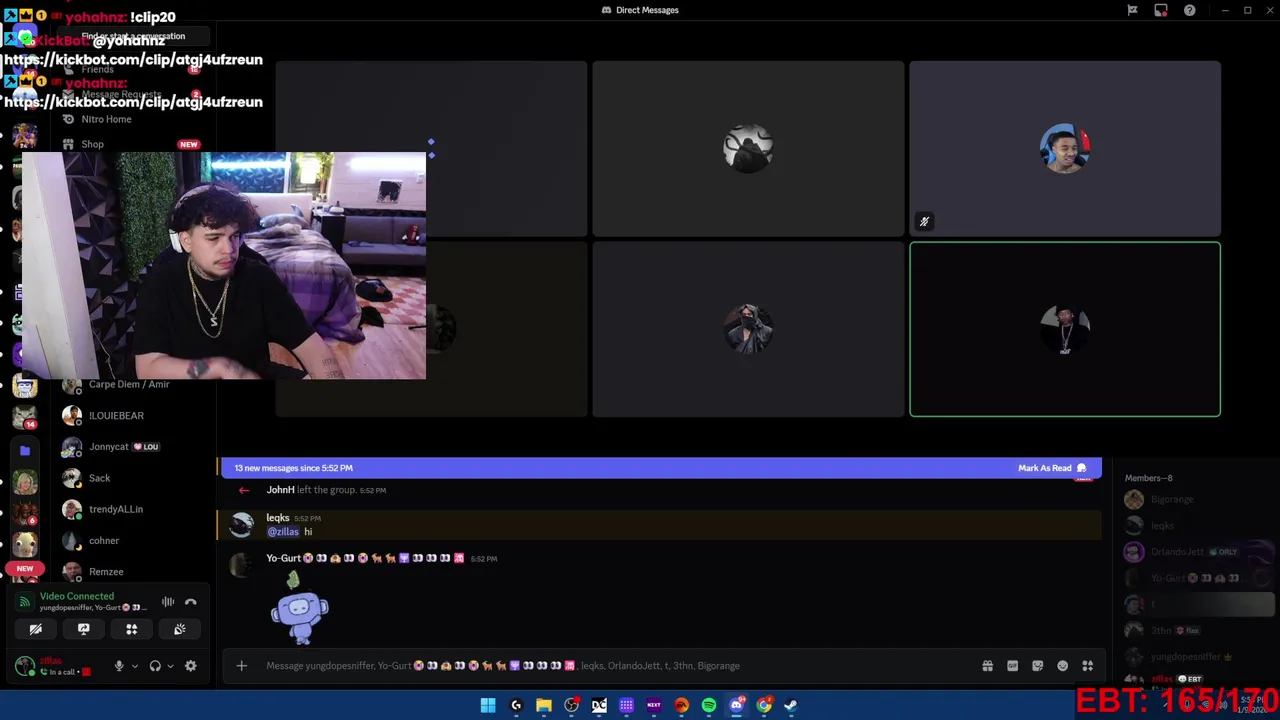Open File Explorer from taskbar
Screen dimensions: 1280x720
pyautogui.click(x=543, y=705)
